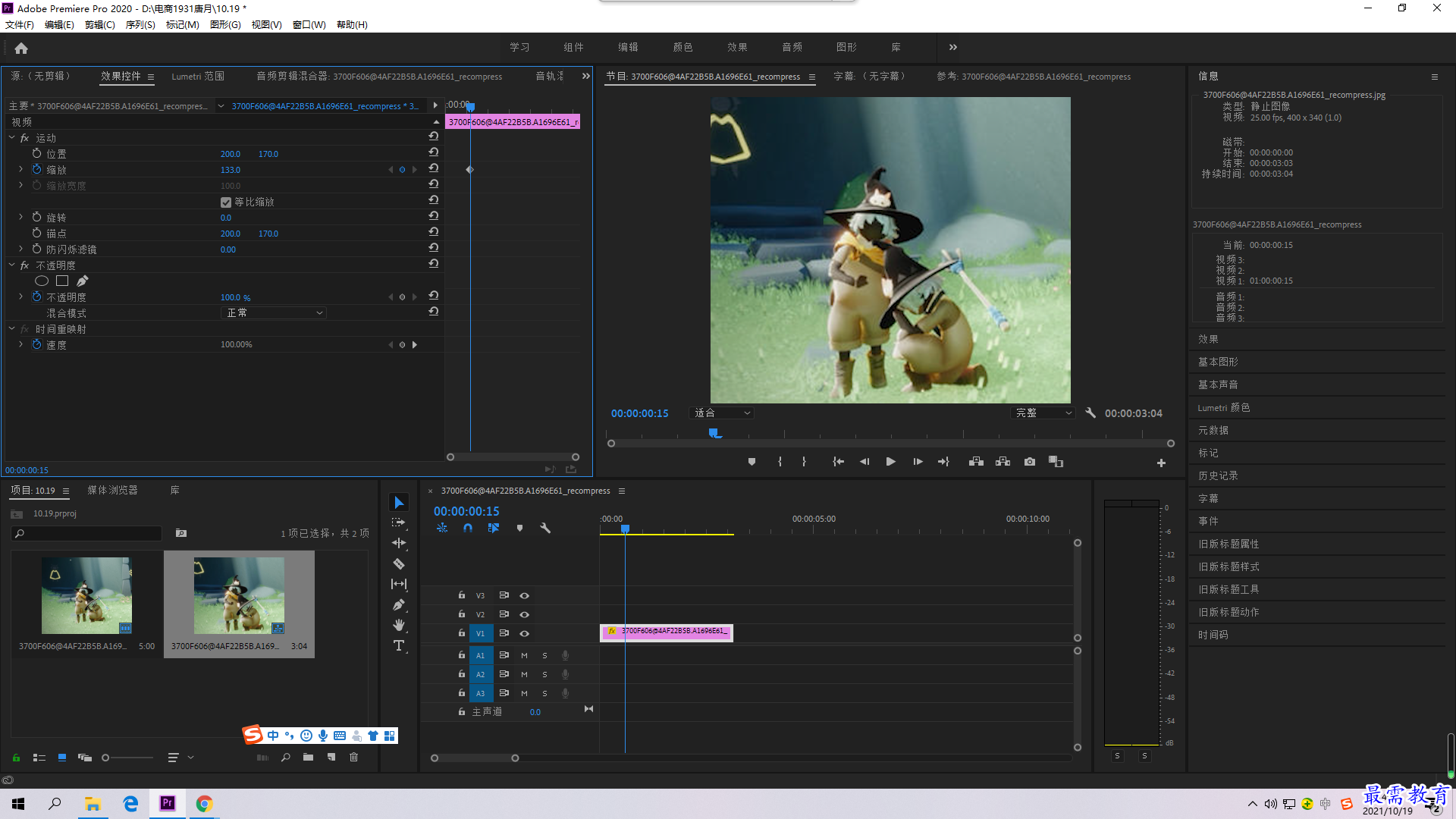Click Add Marker in program monitor
This screenshot has width=1456, height=819.
click(x=752, y=462)
